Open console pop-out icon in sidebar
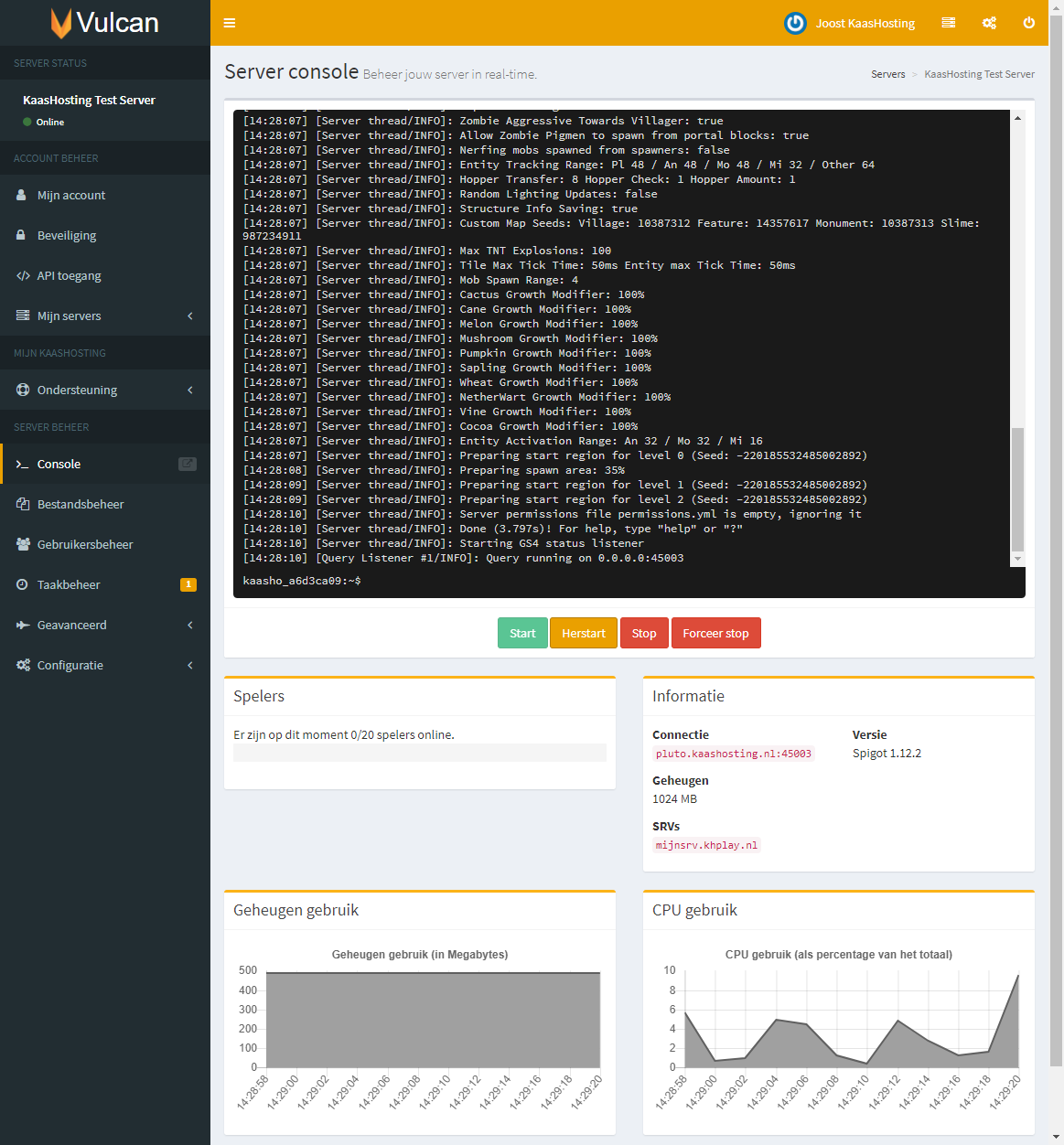1064x1145 pixels. [187, 464]
